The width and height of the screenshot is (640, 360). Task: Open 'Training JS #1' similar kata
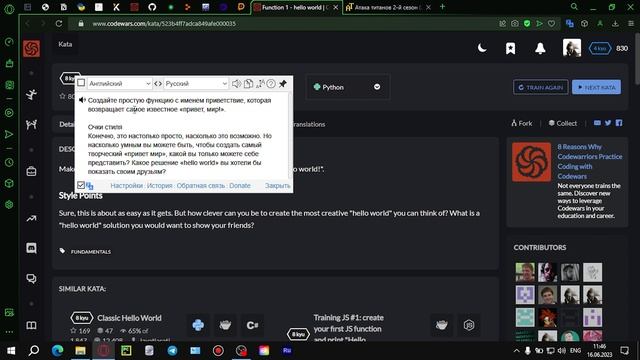click(x=348, y=329)
